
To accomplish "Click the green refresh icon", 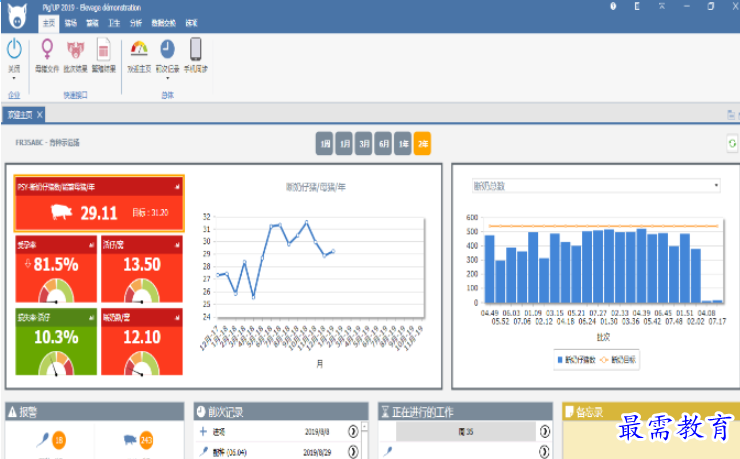I will [732, 143].
